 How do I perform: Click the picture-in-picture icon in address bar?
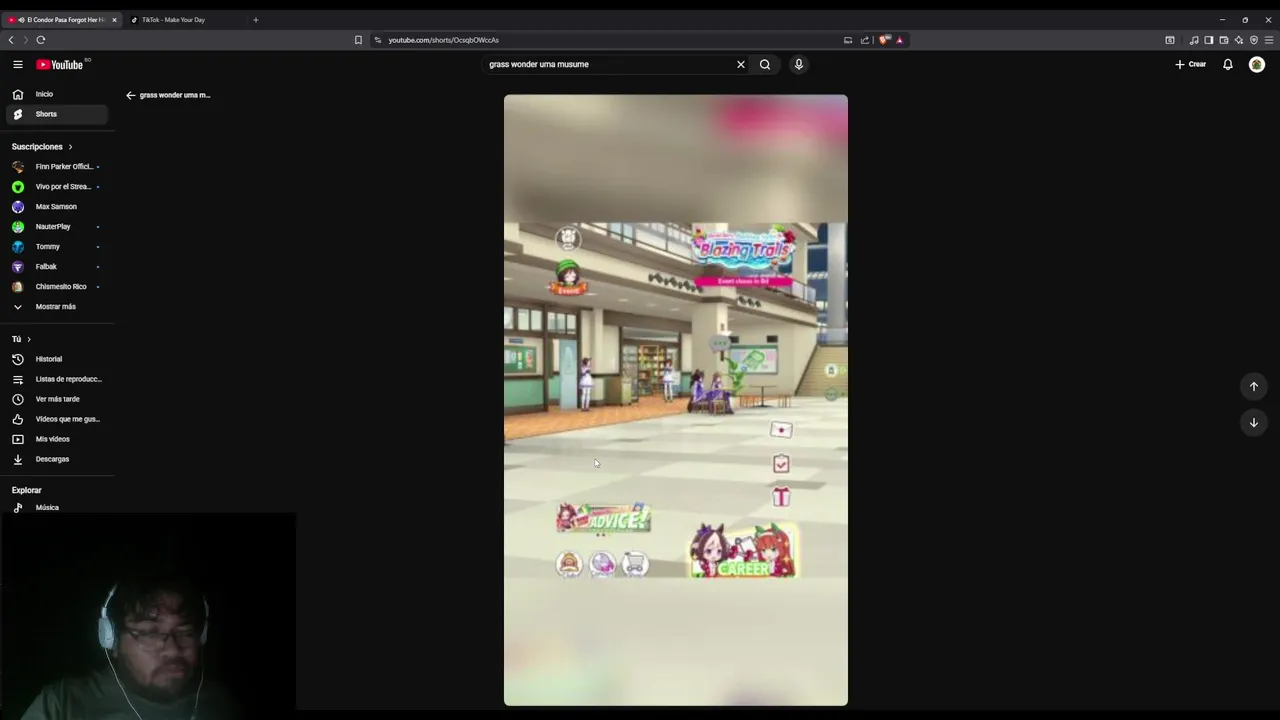848,40
